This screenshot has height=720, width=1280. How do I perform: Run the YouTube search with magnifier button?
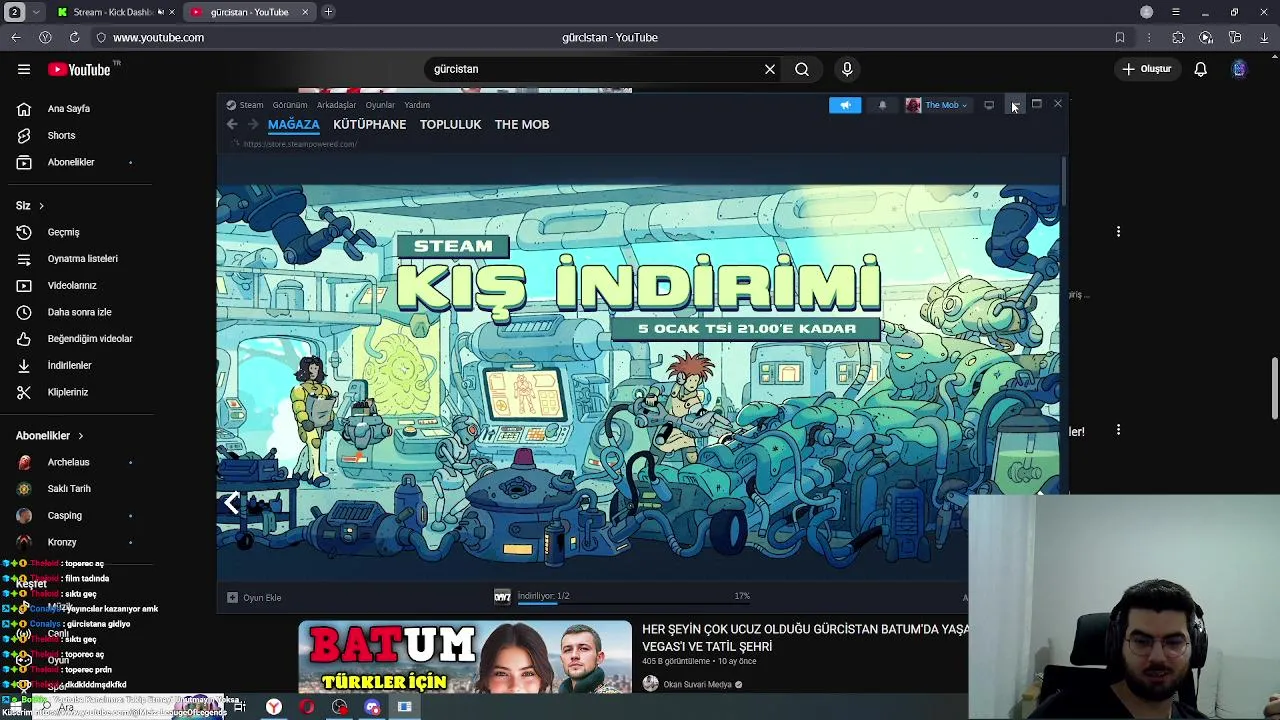(x=802, y=69)
